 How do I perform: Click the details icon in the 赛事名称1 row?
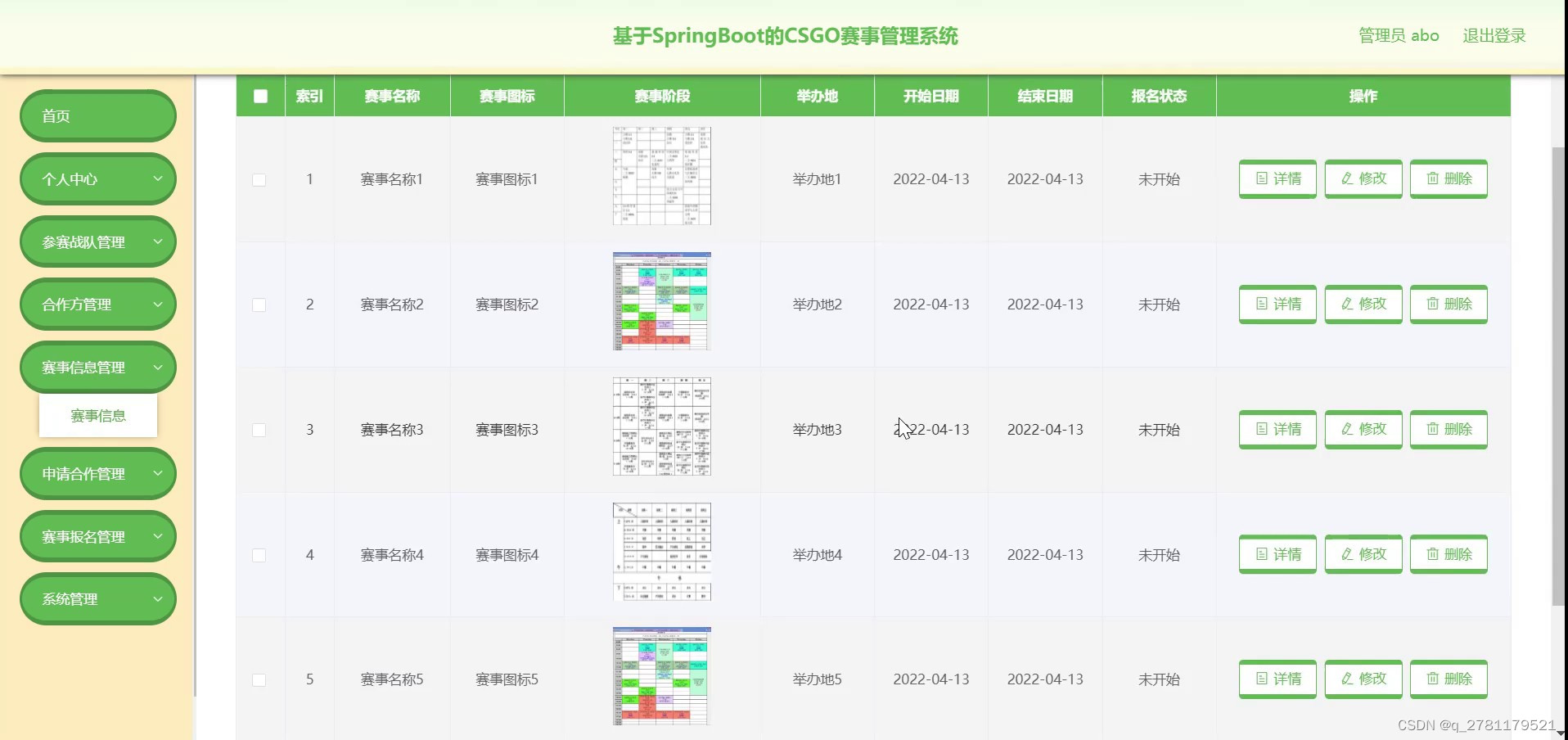(x=1261, y=178)
